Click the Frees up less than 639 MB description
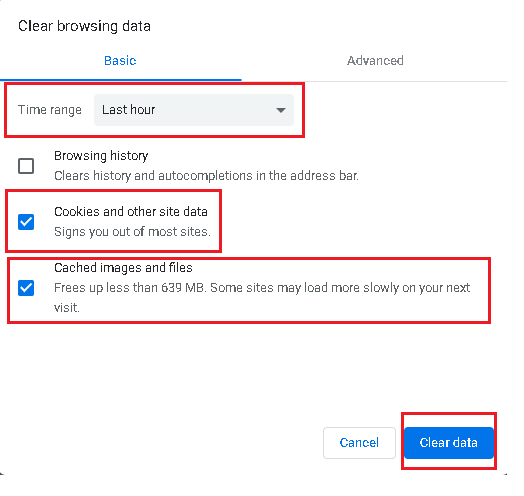Image resolution: width=524 pixels, height=496 pixels. pos(262,297)
